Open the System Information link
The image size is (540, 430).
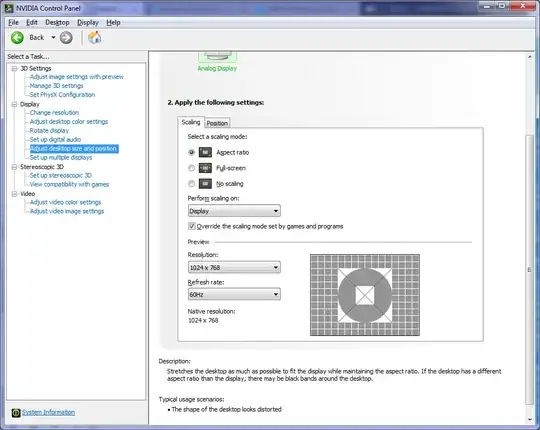(x=49, y=412)
